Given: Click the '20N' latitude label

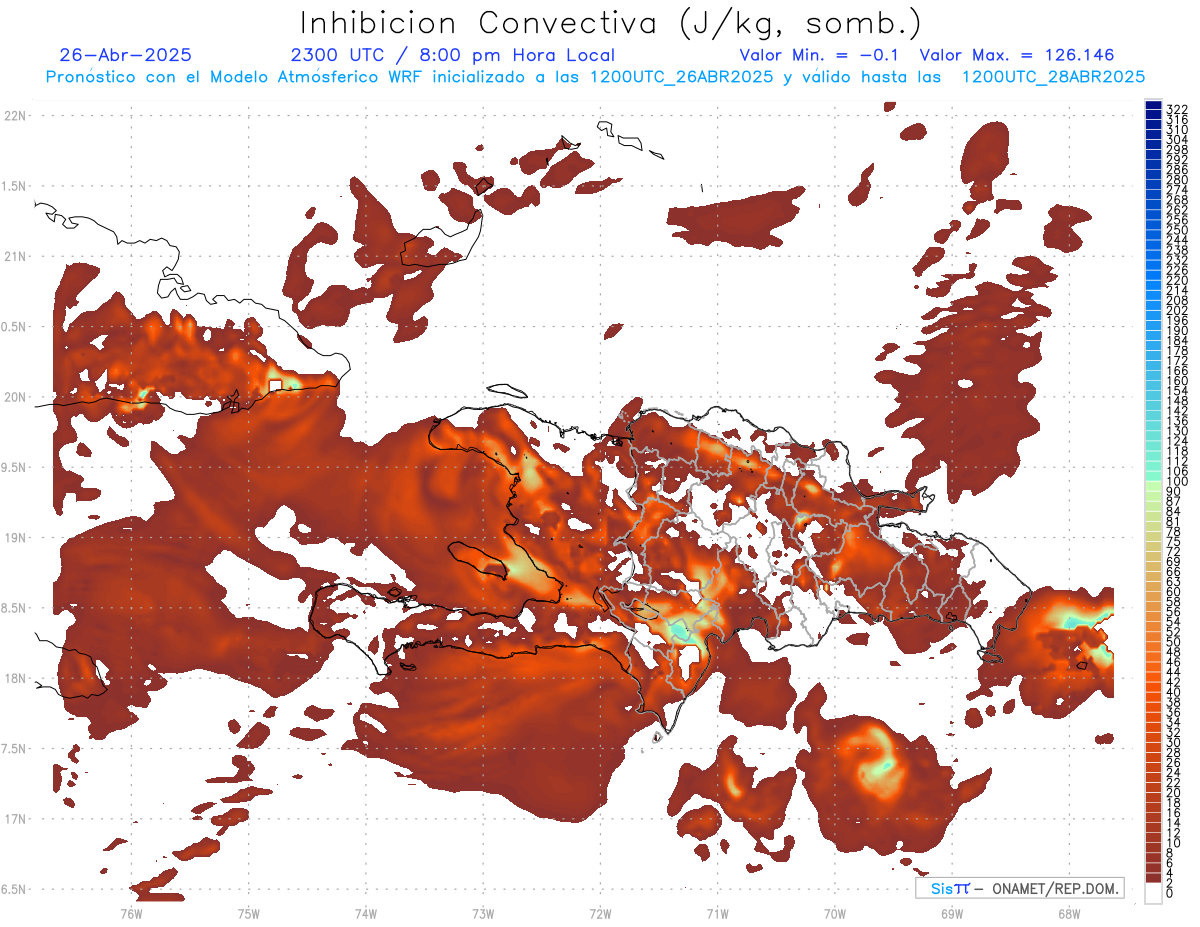Looking at the screenshot, I should [x=14, y=397].
